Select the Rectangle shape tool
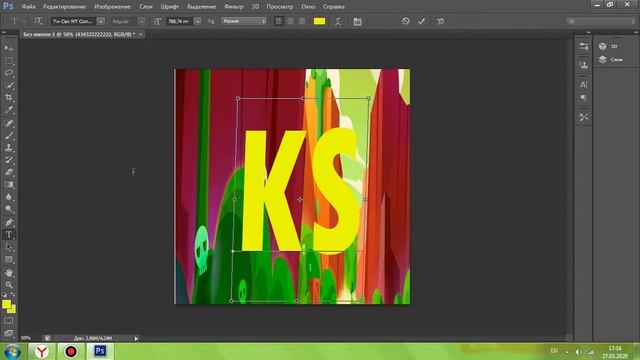Screen dimensions: 640x360 (9, 259)
